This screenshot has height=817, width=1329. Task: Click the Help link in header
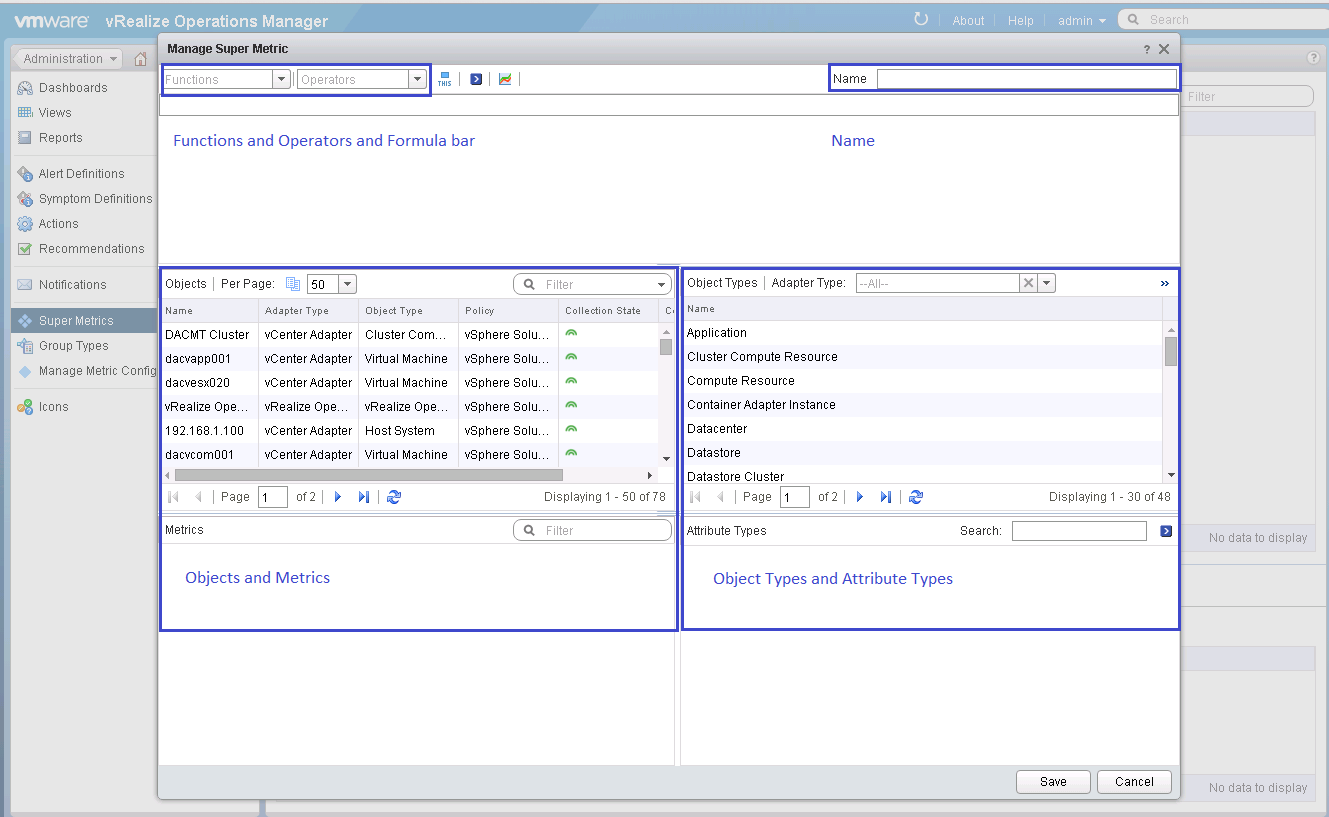[x=1021, y=20]
